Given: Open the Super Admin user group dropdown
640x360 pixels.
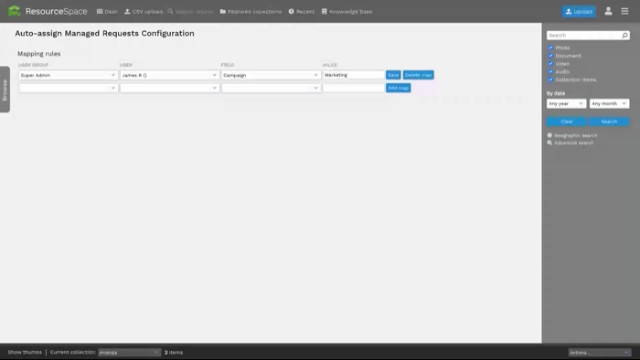Looking at the screenshot, I should pyautogui.click(x=68, y=75).
